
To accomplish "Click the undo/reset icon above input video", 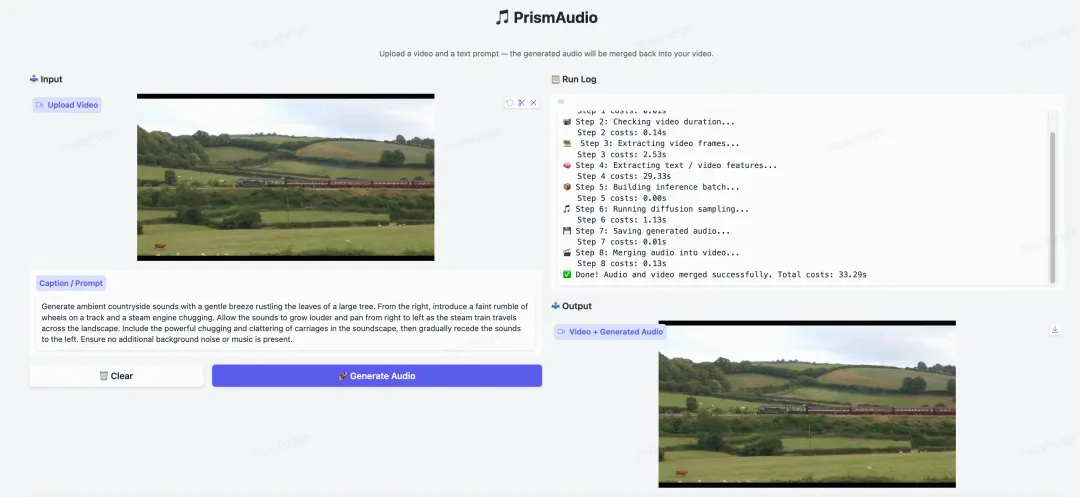I will pyautogui.click(x=510, y=103).
